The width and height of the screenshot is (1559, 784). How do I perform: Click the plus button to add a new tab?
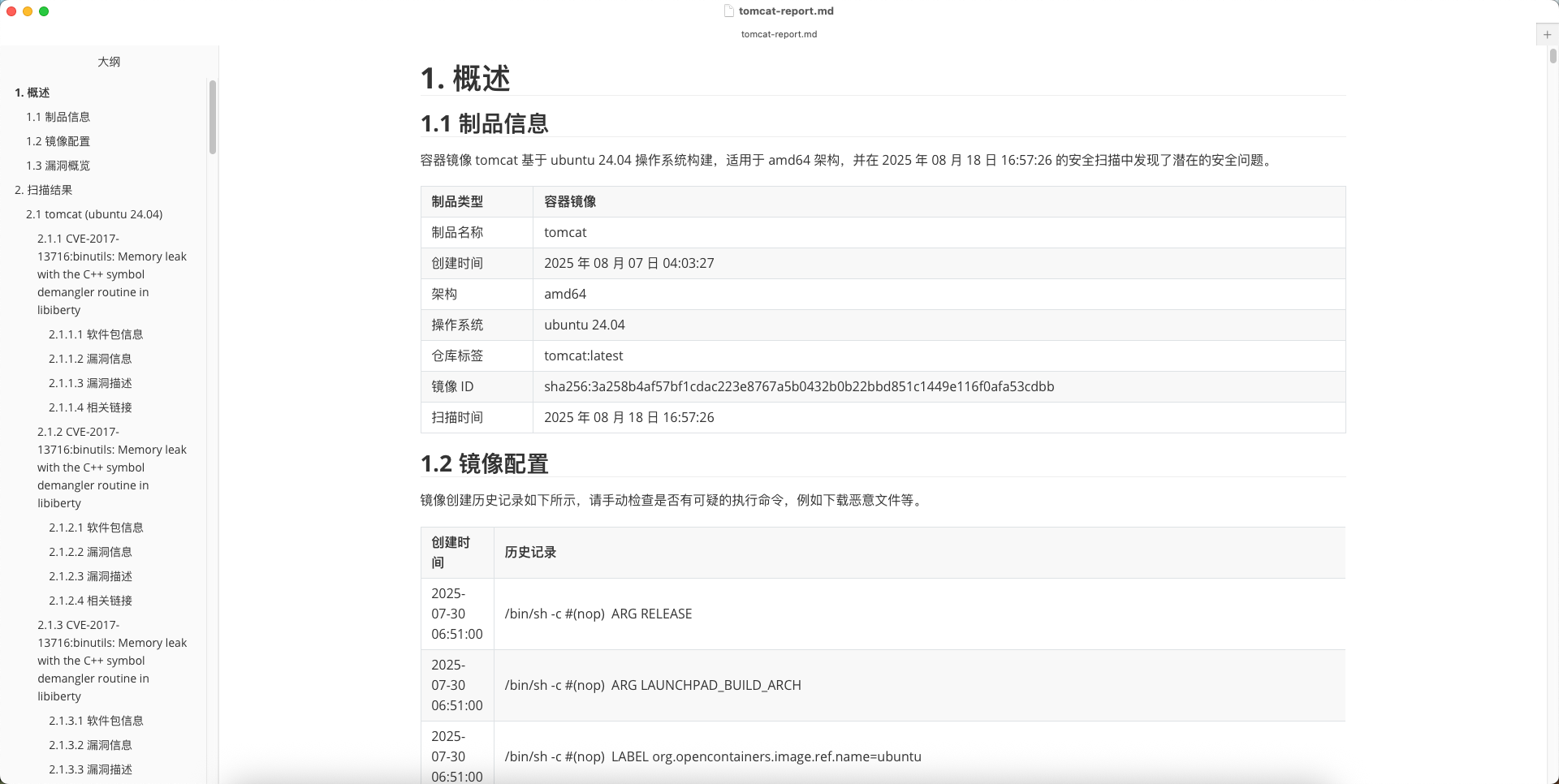click(x=1547, y=35)
